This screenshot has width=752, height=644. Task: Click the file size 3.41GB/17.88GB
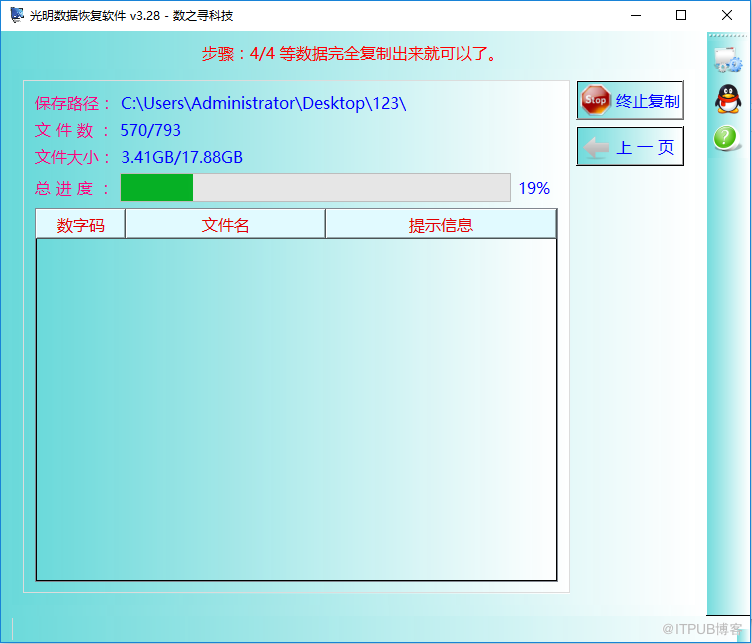pyautogui.click(x=182, y=157)
